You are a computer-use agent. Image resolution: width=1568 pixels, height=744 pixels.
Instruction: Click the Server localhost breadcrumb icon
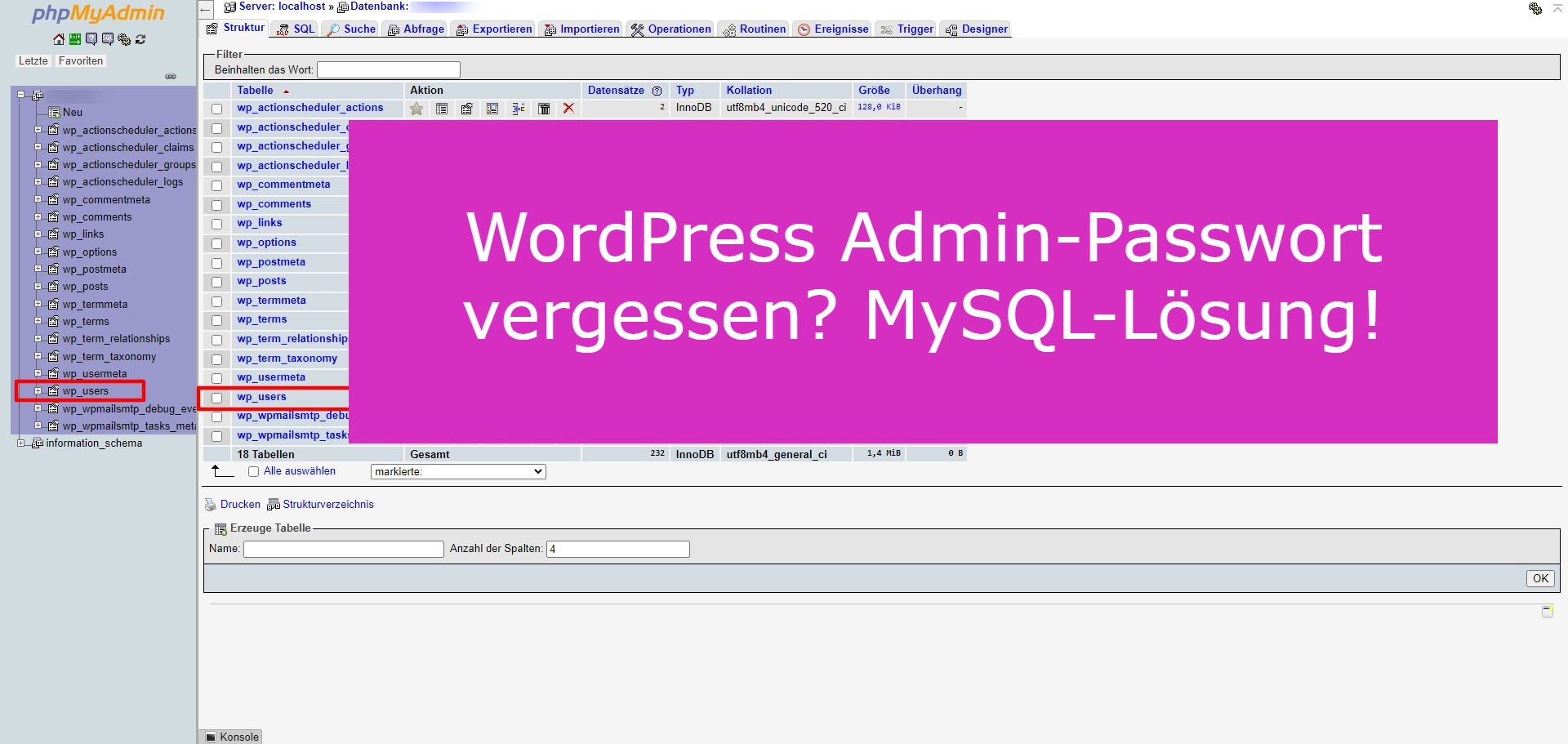pos(230,7)
